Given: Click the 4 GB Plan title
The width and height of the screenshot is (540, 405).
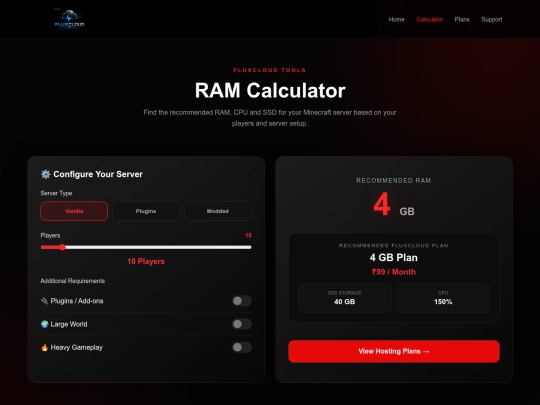Looking at the screenshot, I should tap(394, 258).
